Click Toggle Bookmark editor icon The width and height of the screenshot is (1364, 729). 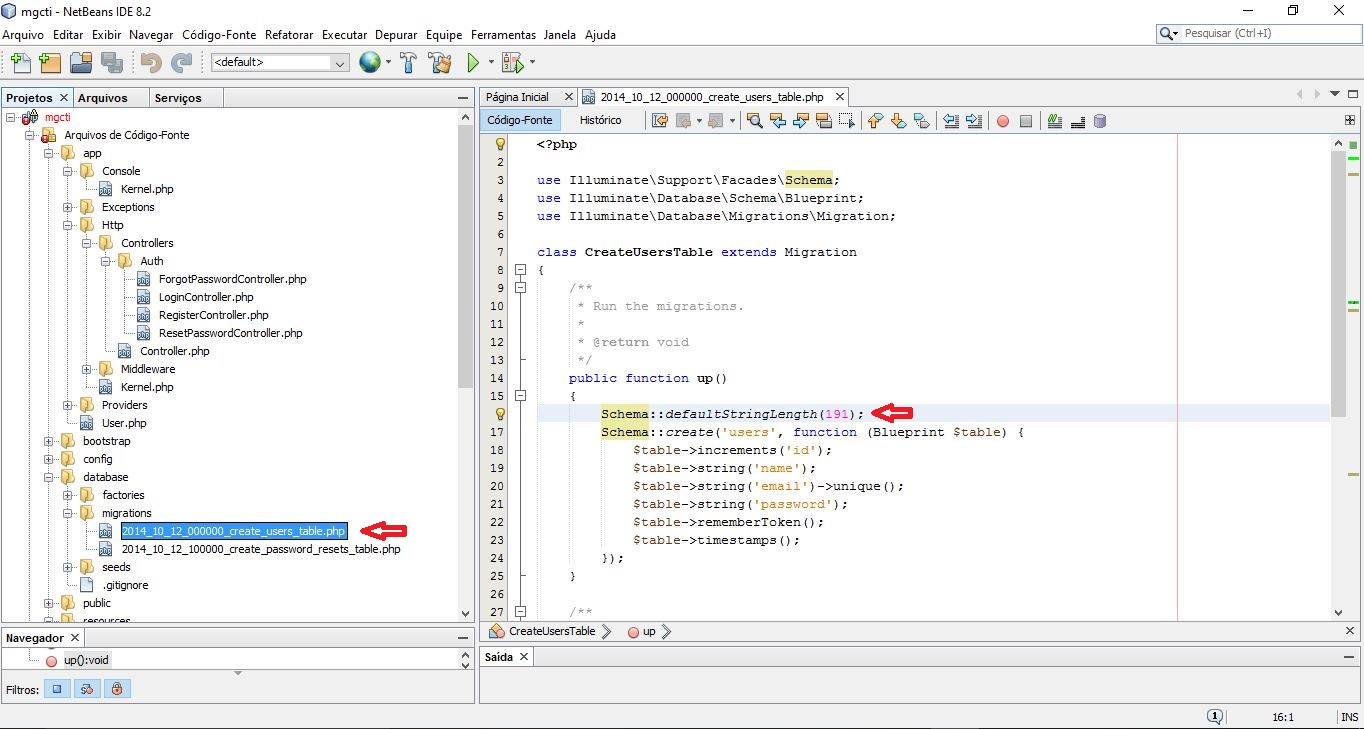922,121
